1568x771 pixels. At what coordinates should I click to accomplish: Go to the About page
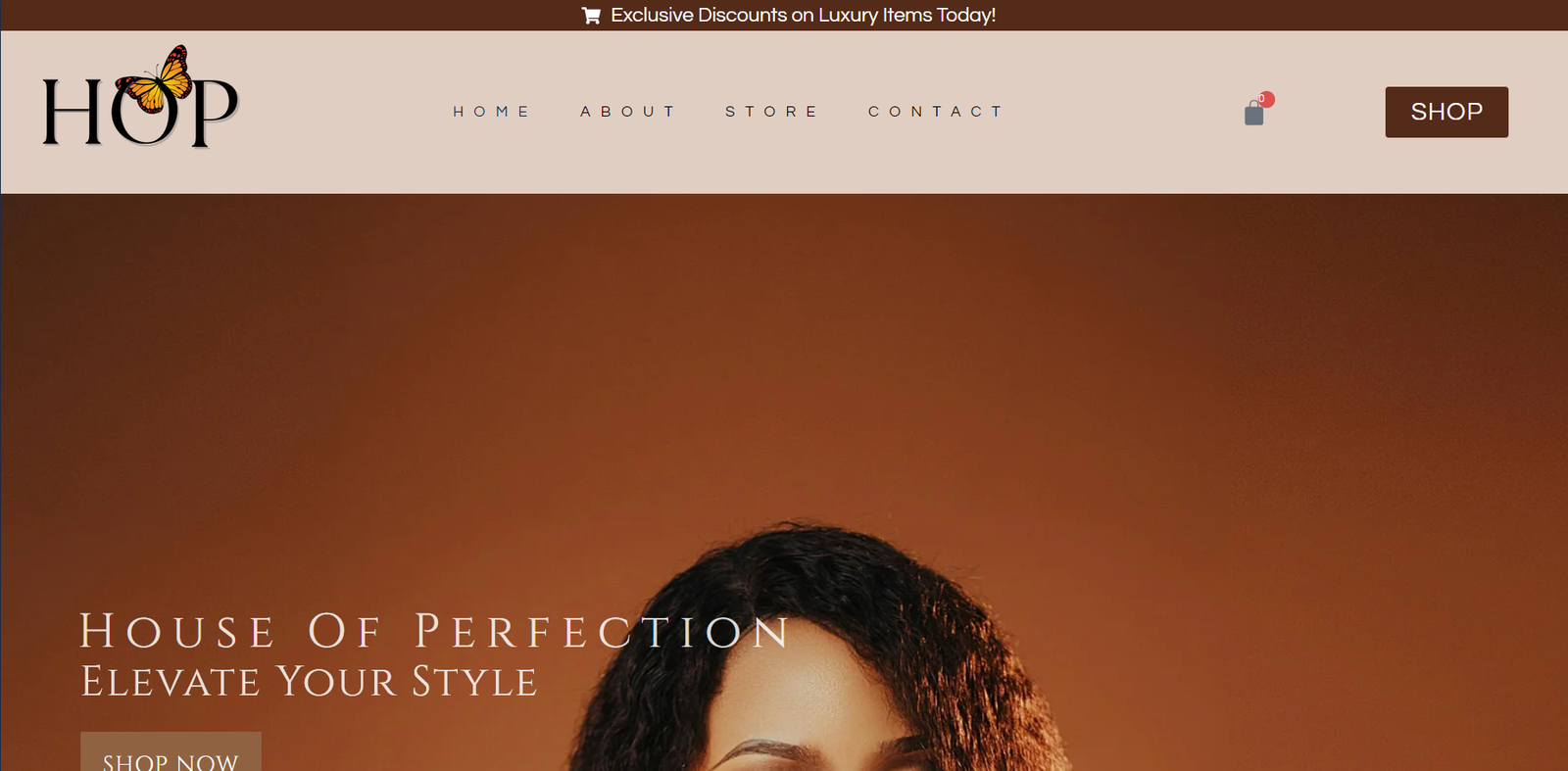click(x=628, y=112)
